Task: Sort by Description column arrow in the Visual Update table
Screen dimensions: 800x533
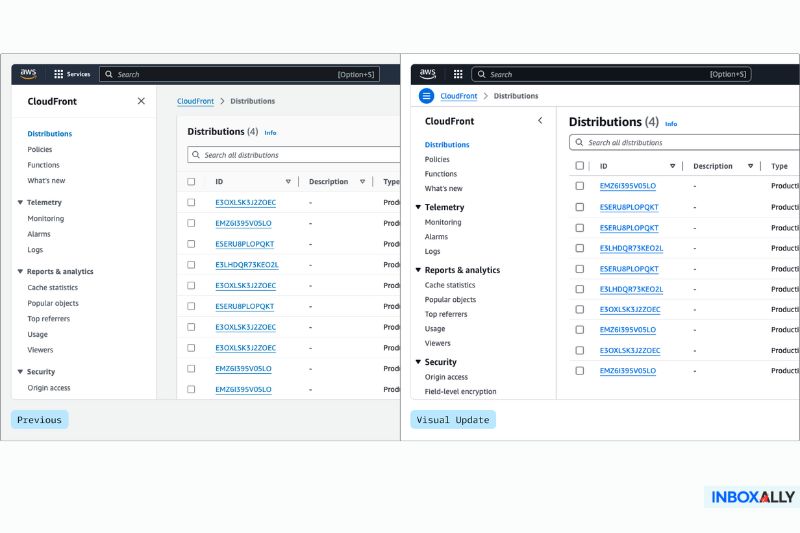Action: click(x=751, y=166)
